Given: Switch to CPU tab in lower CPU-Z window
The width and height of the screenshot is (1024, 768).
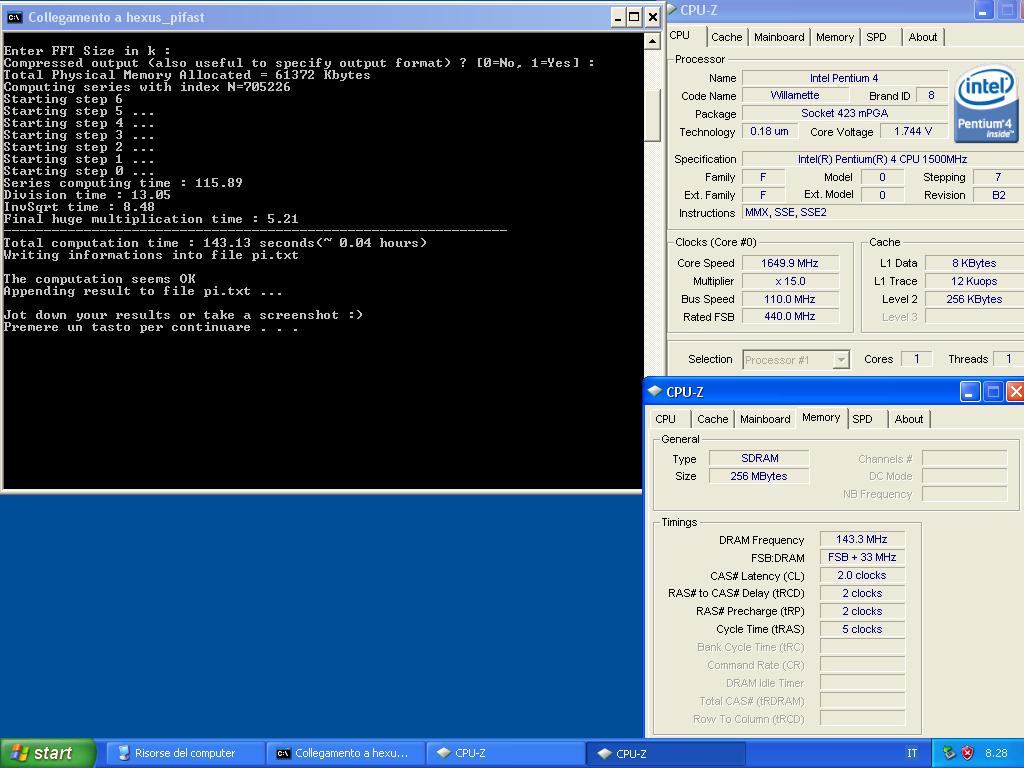Looking at the screenshot, I should 665,419.
